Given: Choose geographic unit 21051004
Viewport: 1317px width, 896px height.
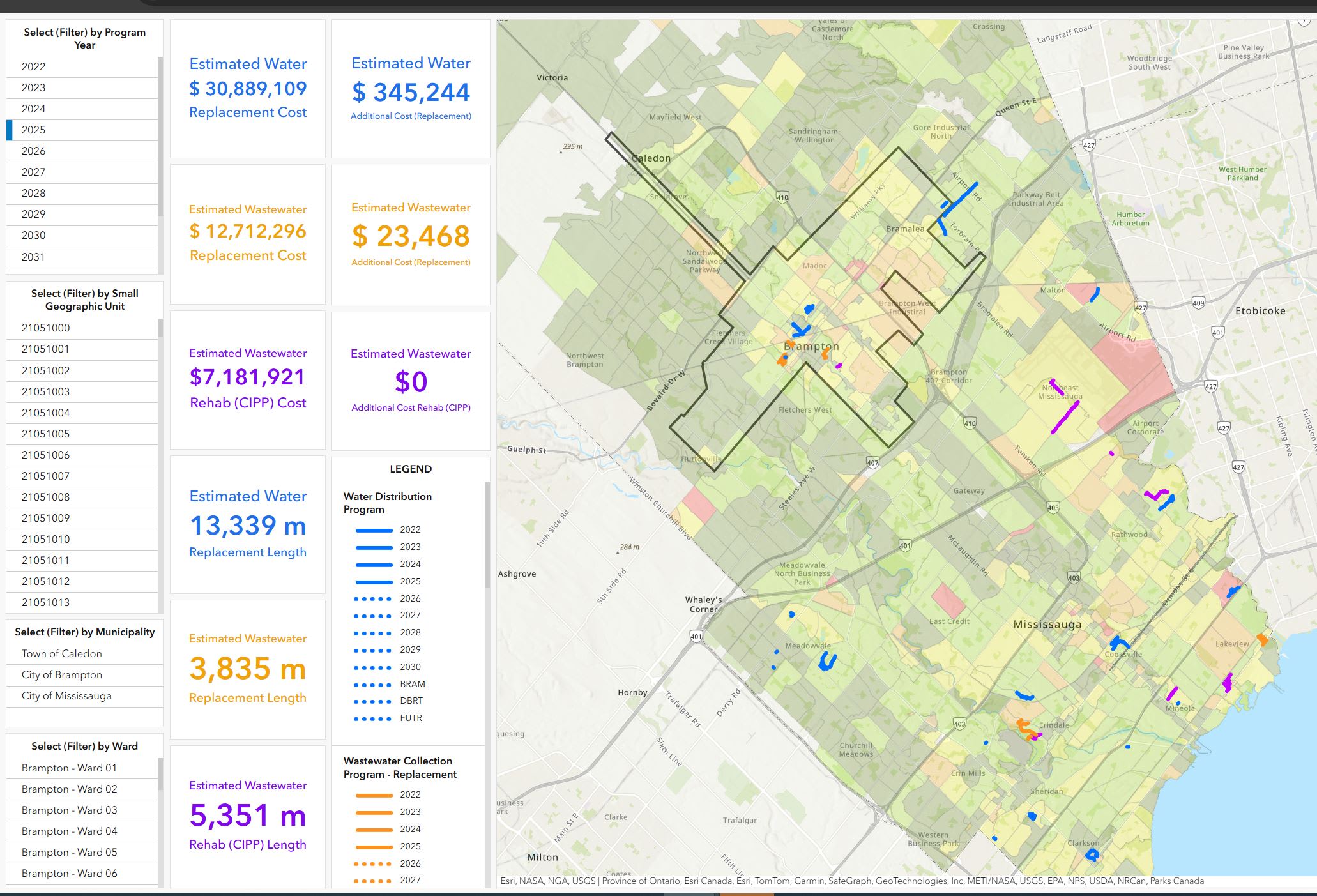Looking at the screenshot, I should (x=82, y=413).
